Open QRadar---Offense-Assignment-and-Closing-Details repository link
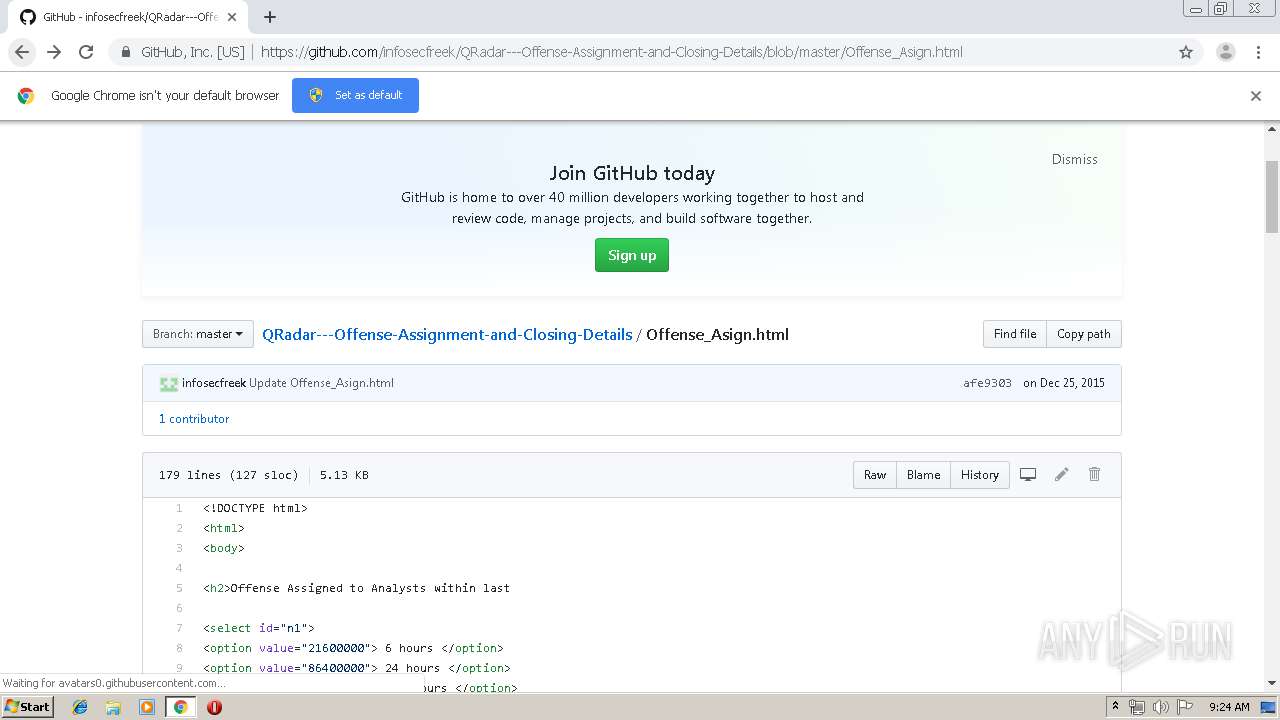The image size is (1280, 720). pyautogui.click(x=447, y=334)
